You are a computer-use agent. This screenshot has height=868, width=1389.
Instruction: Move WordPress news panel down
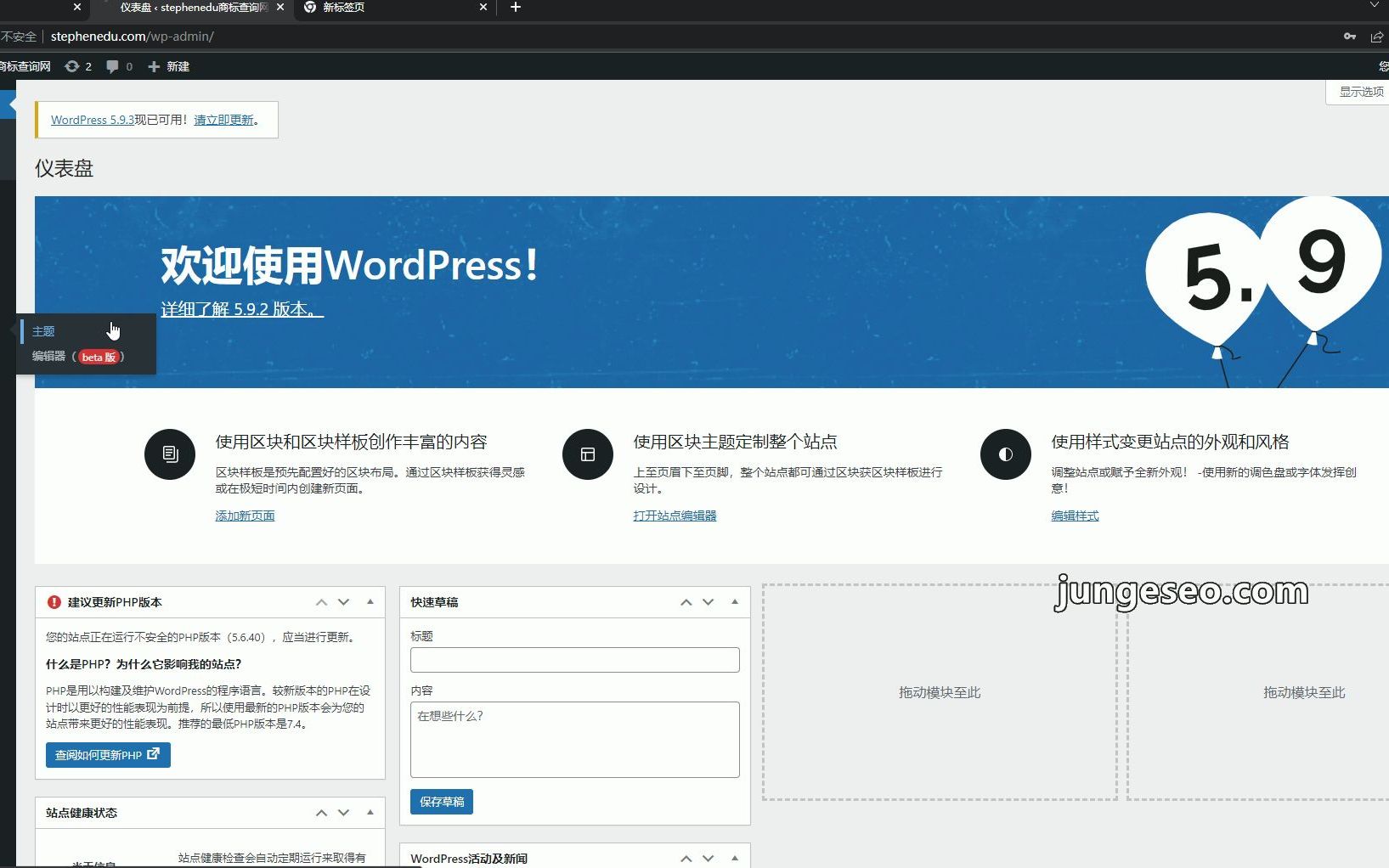coord(709,859)
